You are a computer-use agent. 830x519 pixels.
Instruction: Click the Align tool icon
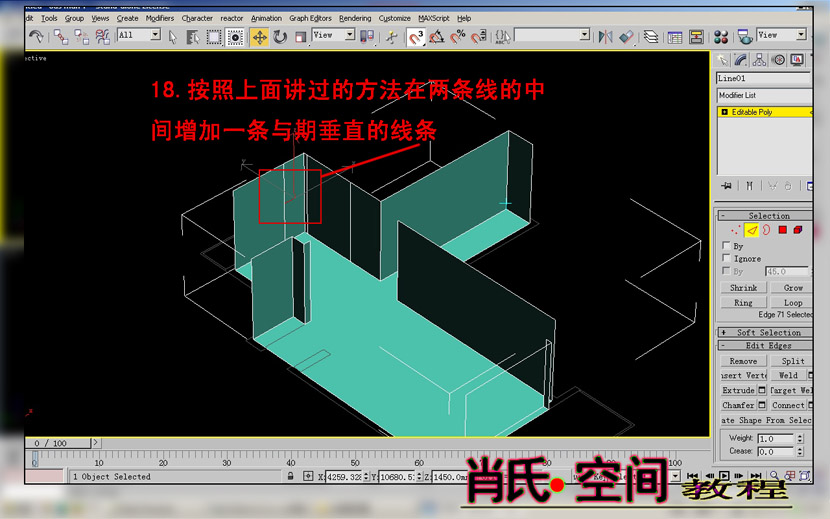coord(626,37)
